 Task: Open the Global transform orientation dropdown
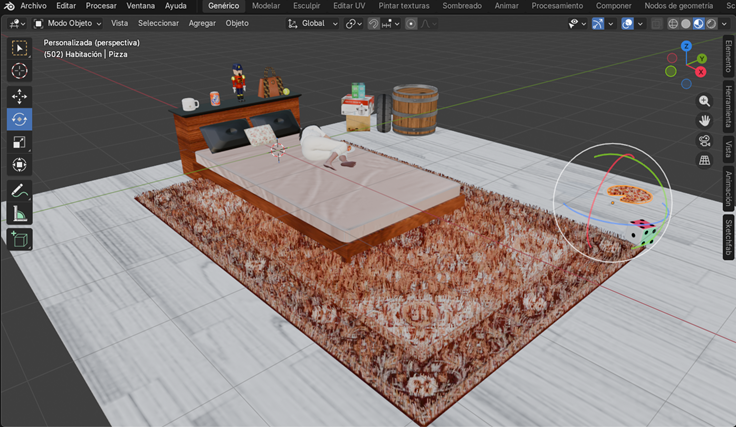[313, 23]
